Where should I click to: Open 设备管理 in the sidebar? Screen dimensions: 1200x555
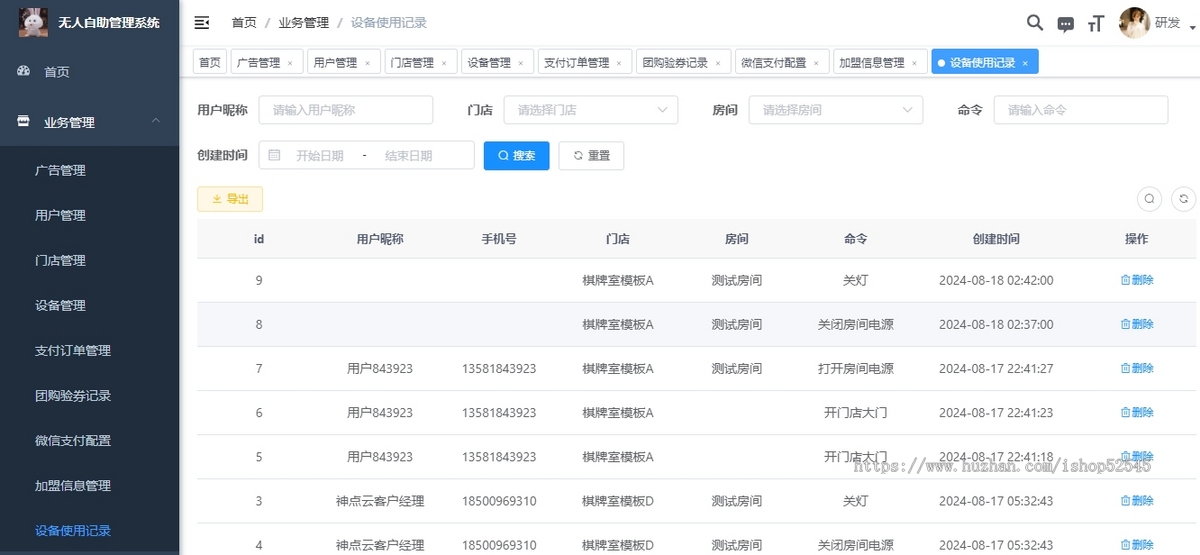pos(60,305)
